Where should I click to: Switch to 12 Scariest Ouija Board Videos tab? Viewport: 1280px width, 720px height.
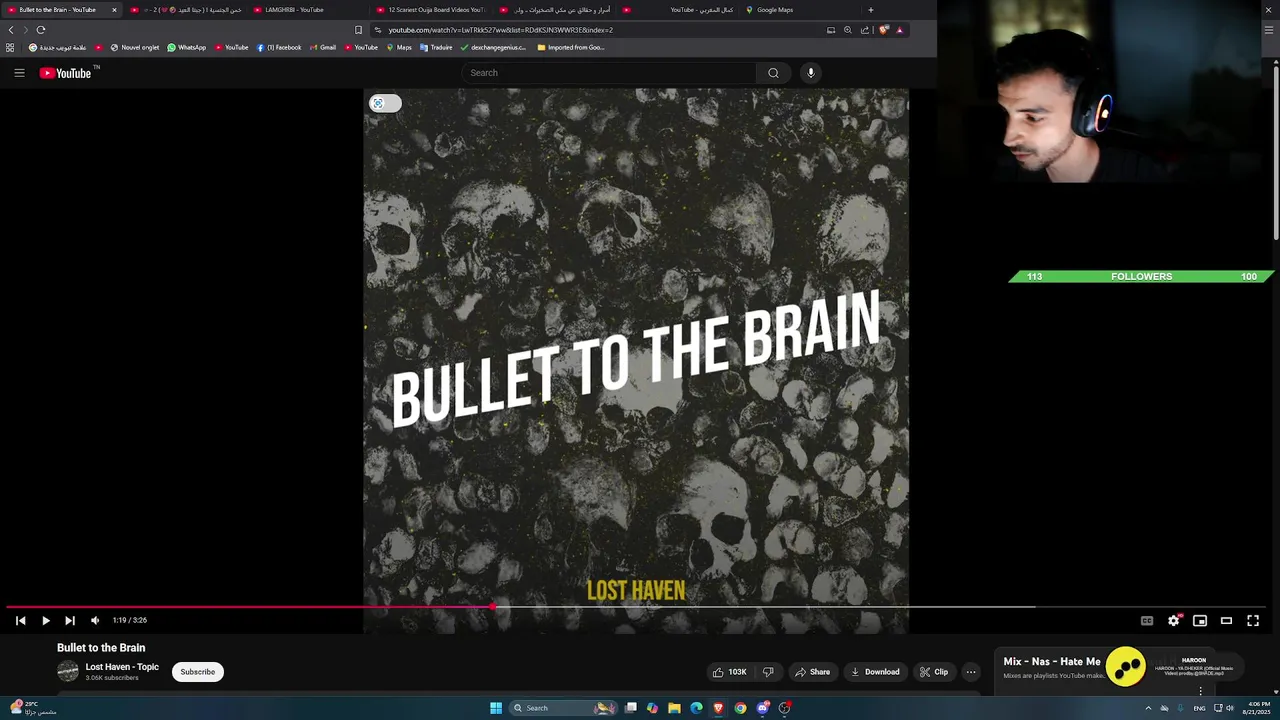pos(430,10)
